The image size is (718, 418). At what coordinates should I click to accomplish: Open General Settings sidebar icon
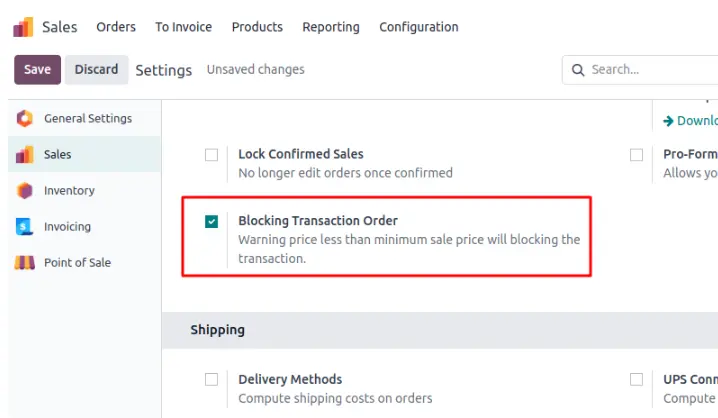25,119
